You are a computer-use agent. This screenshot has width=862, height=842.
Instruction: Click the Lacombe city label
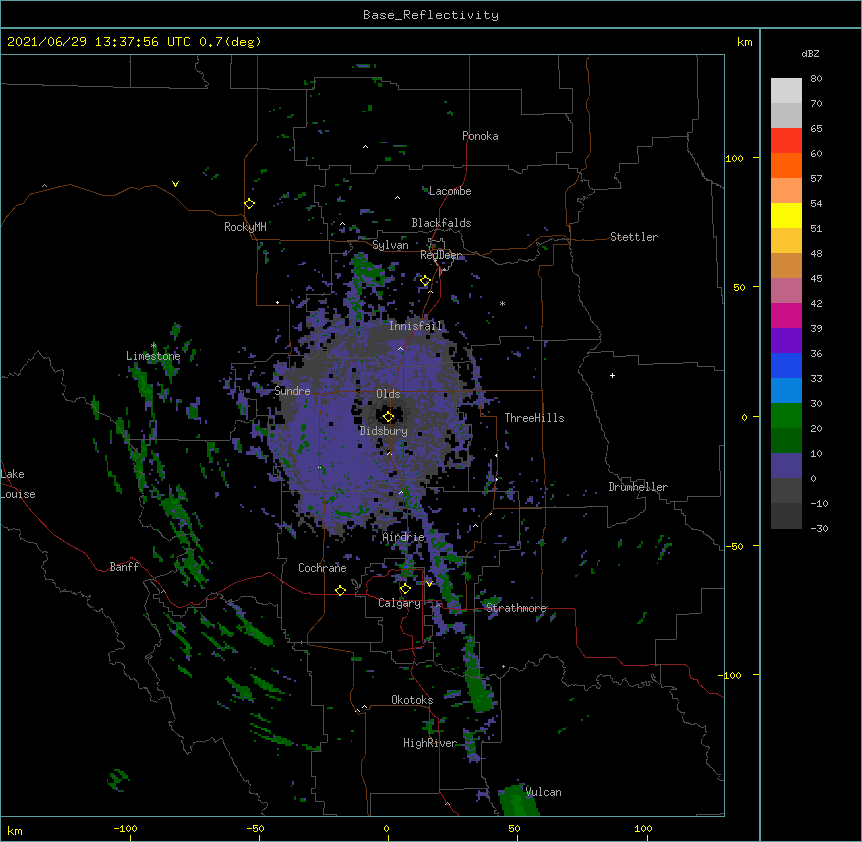click(450, 191)
